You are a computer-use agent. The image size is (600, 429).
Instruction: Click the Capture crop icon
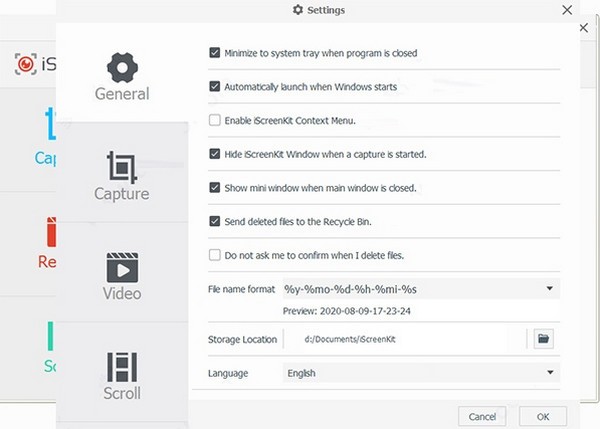(122, 166)
